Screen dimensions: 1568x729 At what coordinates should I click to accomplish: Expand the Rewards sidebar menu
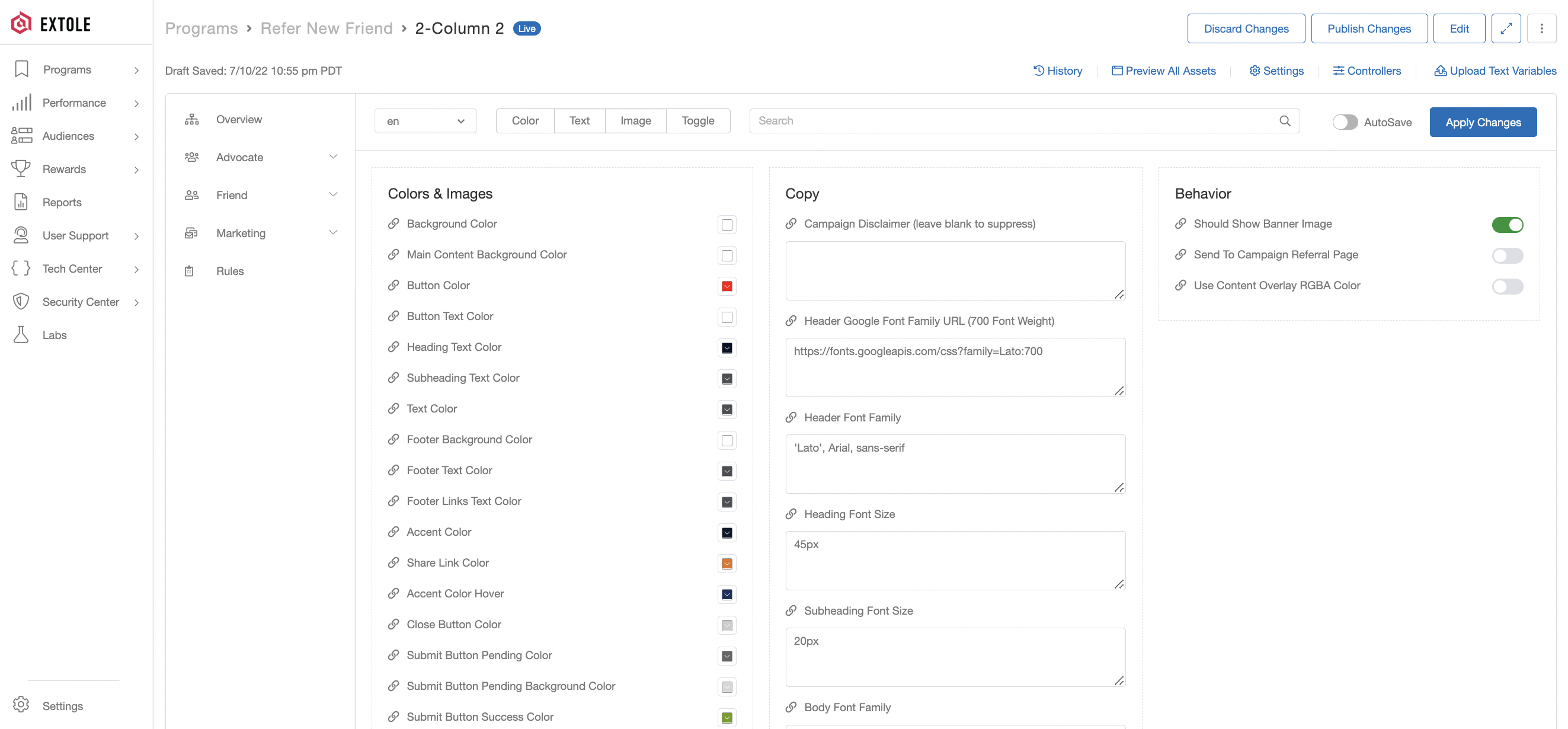coord(136,170)
